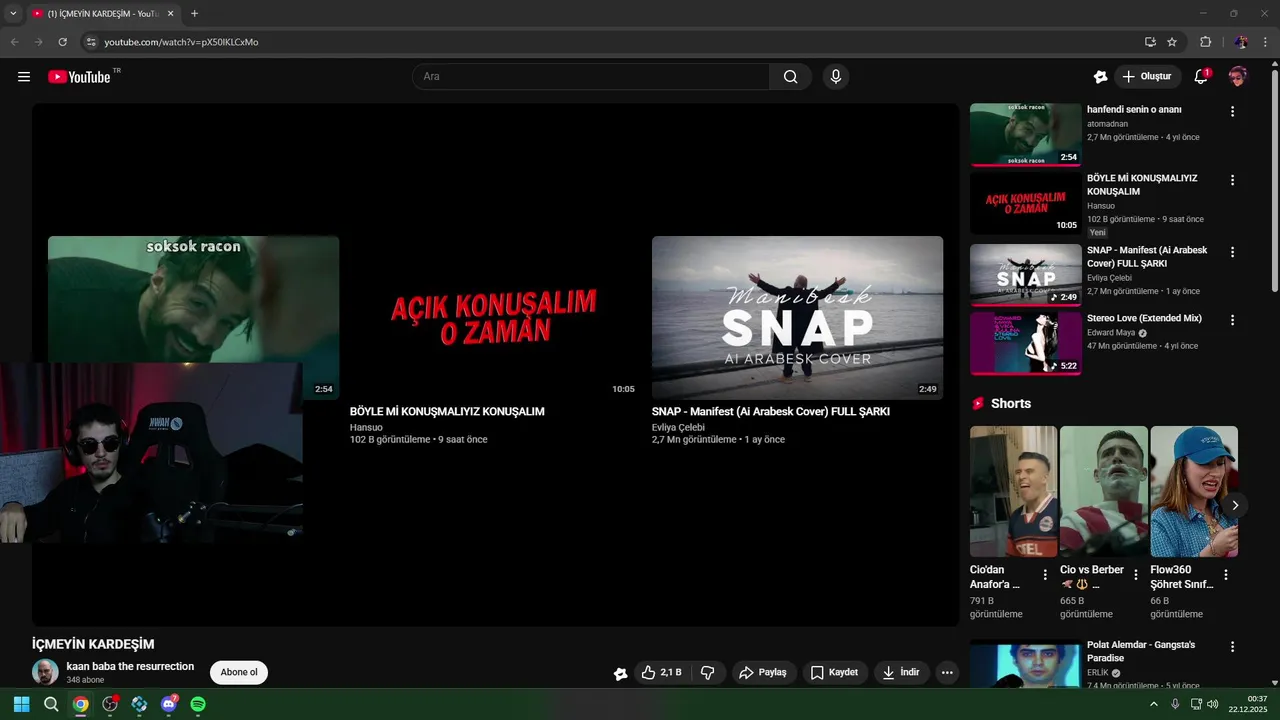The height and width of the screenshot is (720, 1280).
Task: Open options for hanfendi senin o ananı
Action: point(1232,111)
